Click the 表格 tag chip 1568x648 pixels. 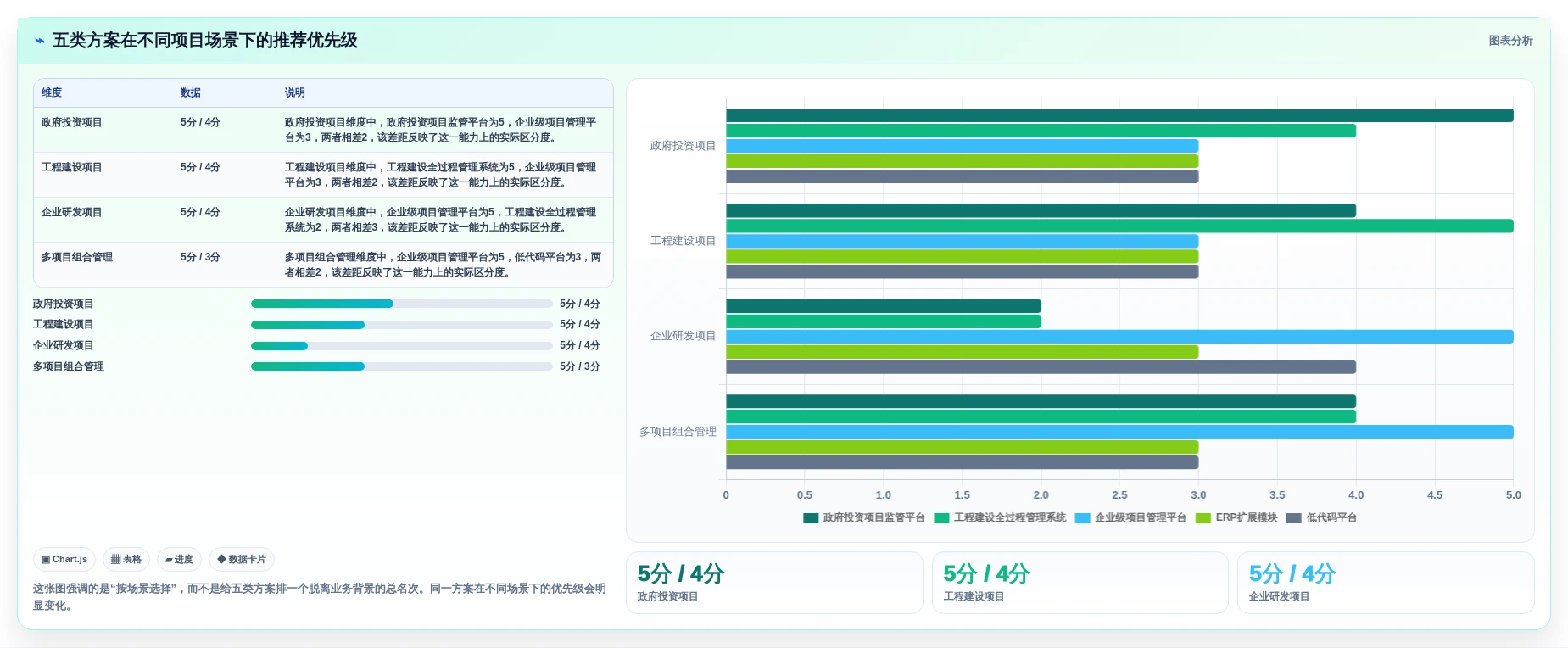click(x=126, y=560)
